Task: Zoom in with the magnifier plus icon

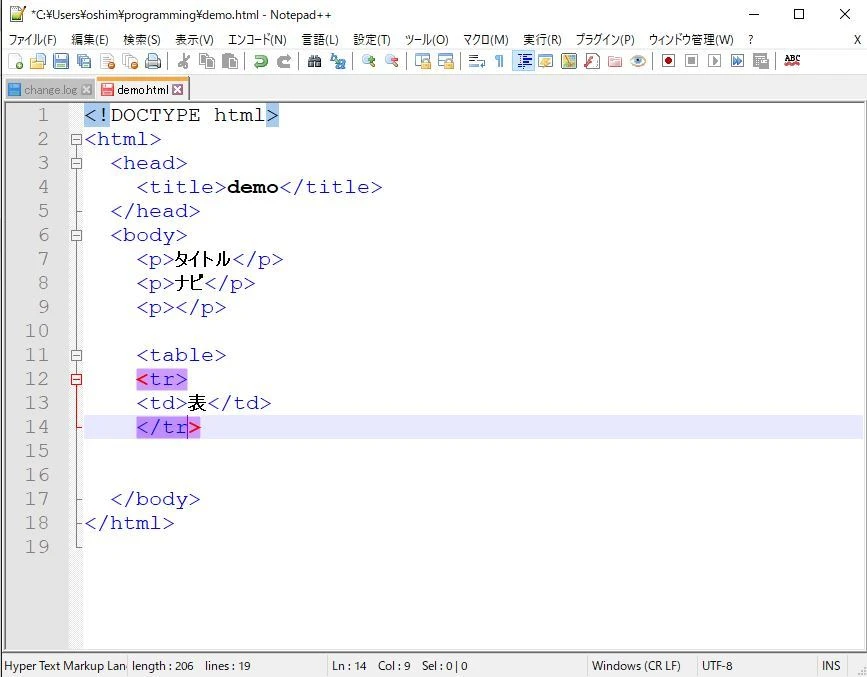Action: (x=368, y=61)
